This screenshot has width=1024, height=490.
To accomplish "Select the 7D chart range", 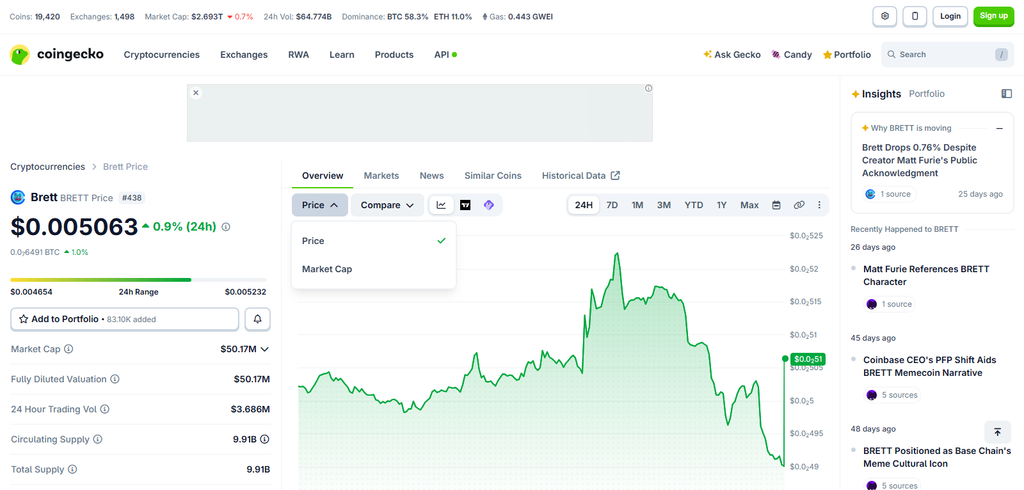I will (612, 205).
